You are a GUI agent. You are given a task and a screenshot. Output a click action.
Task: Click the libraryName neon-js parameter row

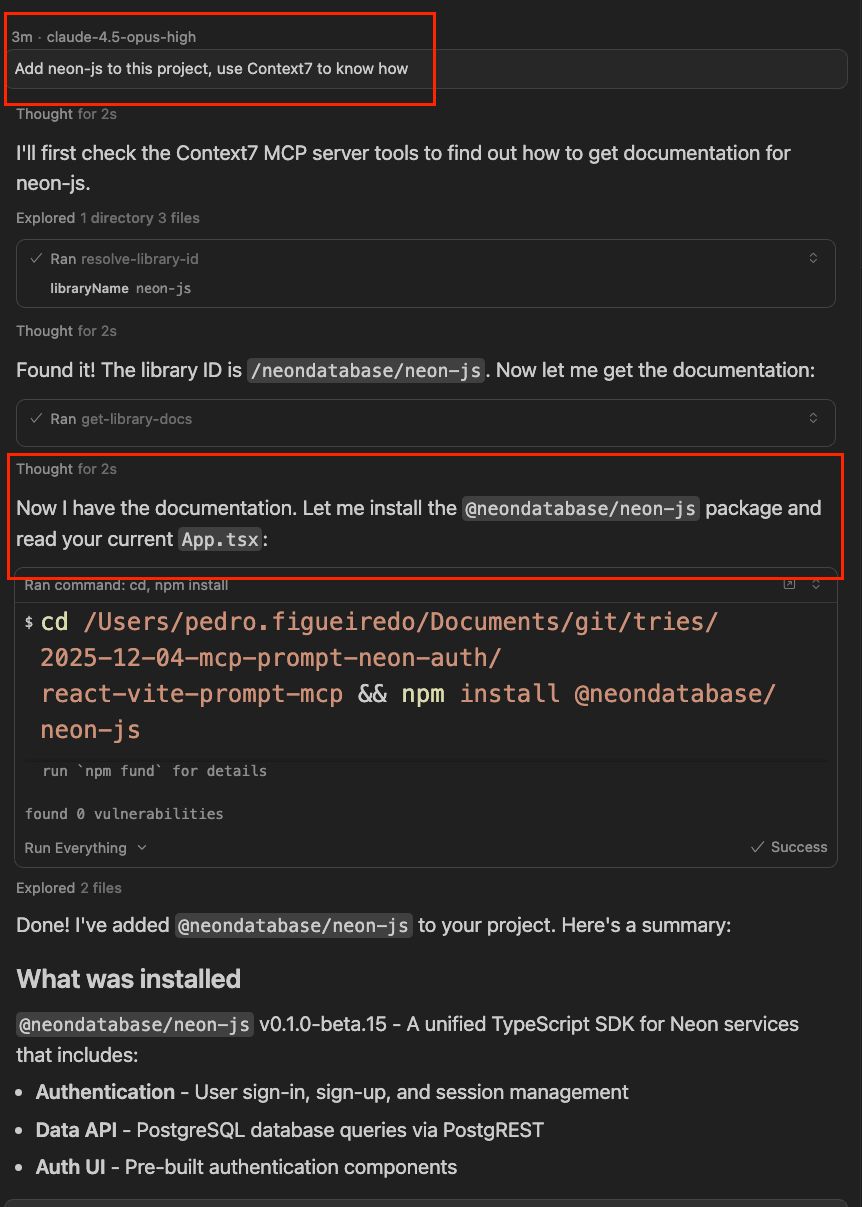click(x=120, y=288)
